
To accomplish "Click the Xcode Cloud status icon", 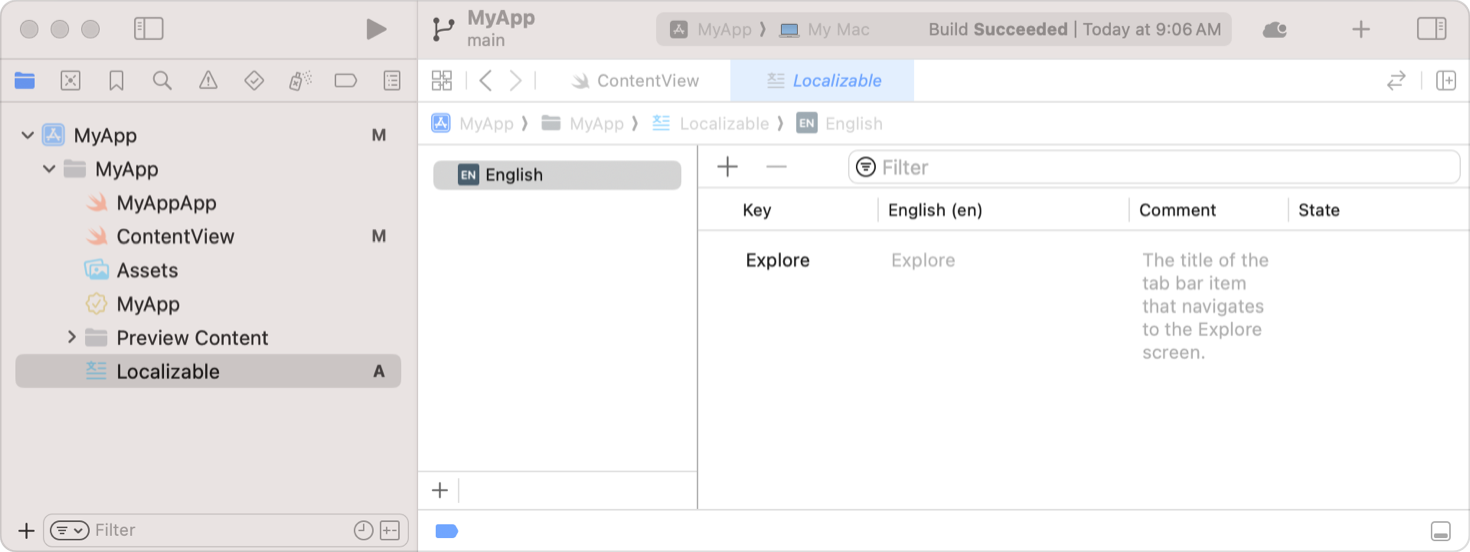I will [x=1275, y=30].
